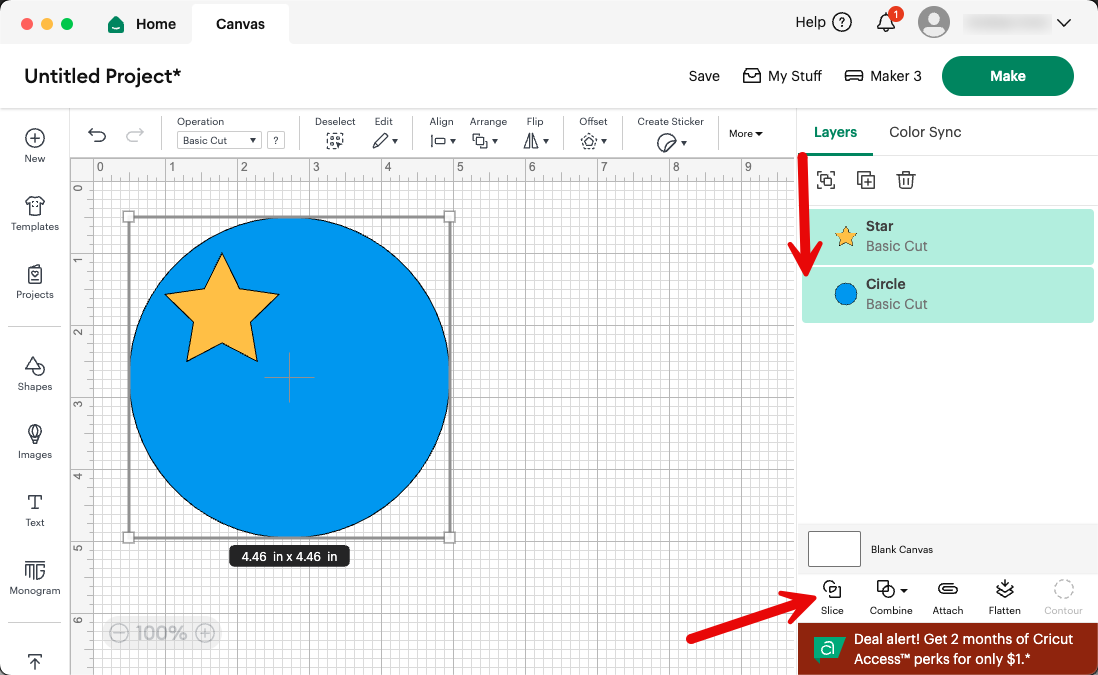Save the Untitled Project
1098x675 pixels.
tap(704, 75)
